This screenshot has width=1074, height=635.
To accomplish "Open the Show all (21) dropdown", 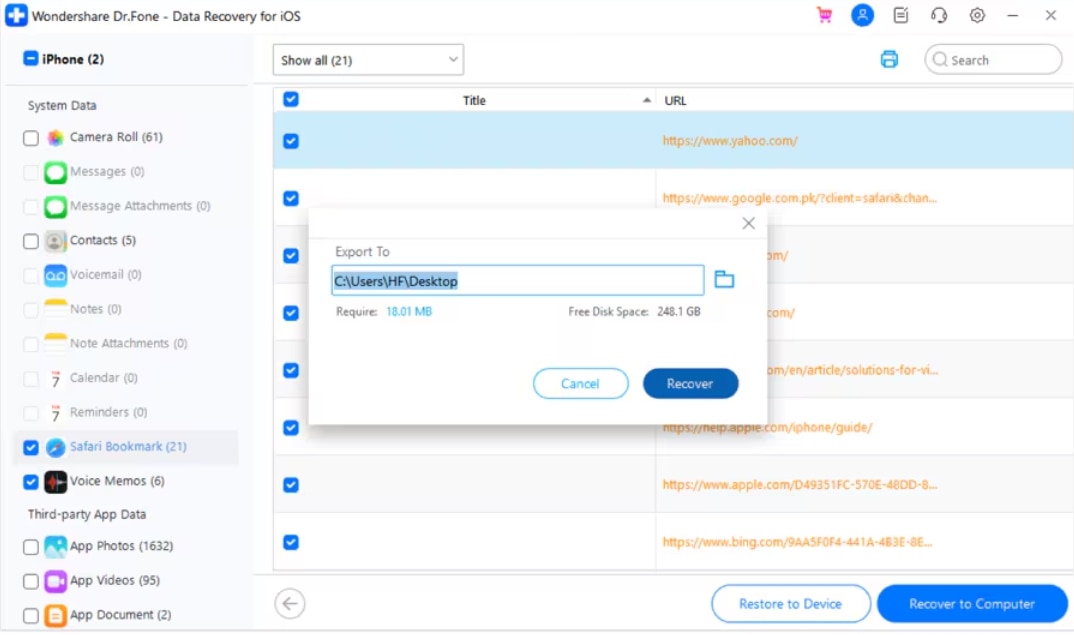I will click(368, 60).
